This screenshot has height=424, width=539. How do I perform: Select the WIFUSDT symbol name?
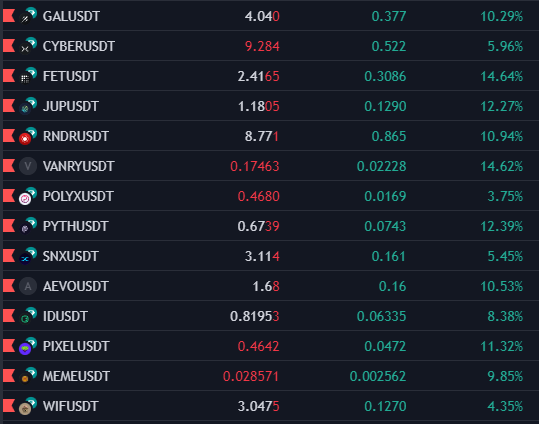[x=71, y=406]
